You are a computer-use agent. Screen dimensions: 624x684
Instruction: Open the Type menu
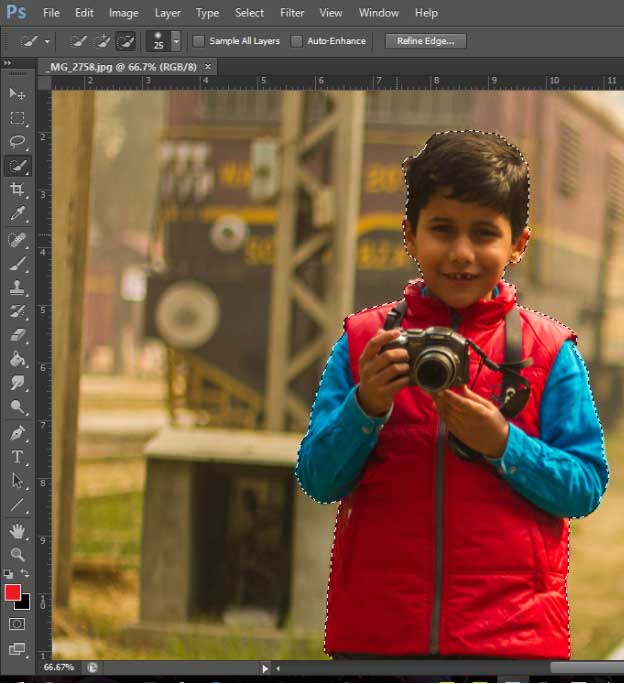[207, 13]
